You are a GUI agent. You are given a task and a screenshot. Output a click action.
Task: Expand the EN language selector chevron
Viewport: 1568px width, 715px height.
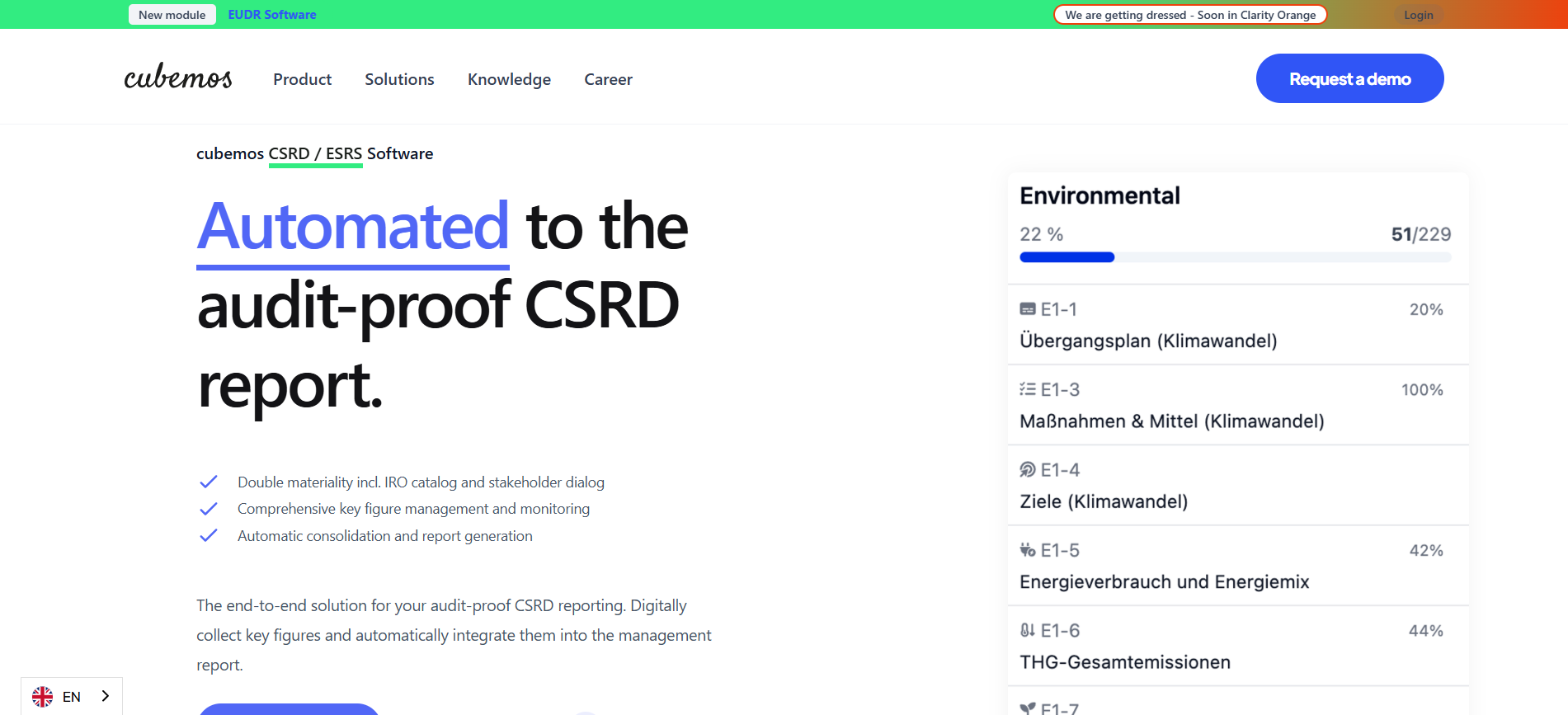(x=106, y=696)
